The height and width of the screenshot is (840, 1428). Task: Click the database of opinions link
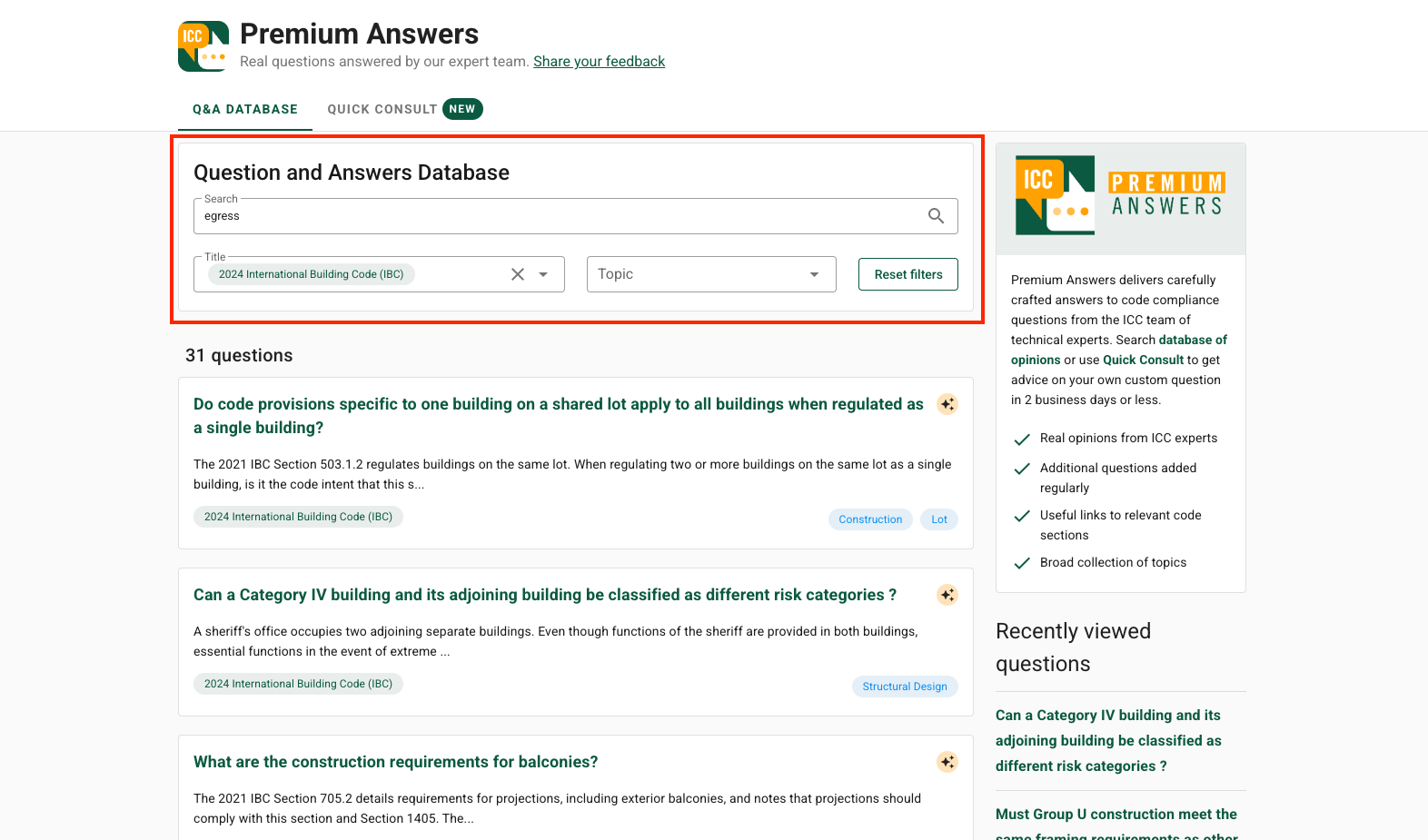click(x=1119, y=350)
